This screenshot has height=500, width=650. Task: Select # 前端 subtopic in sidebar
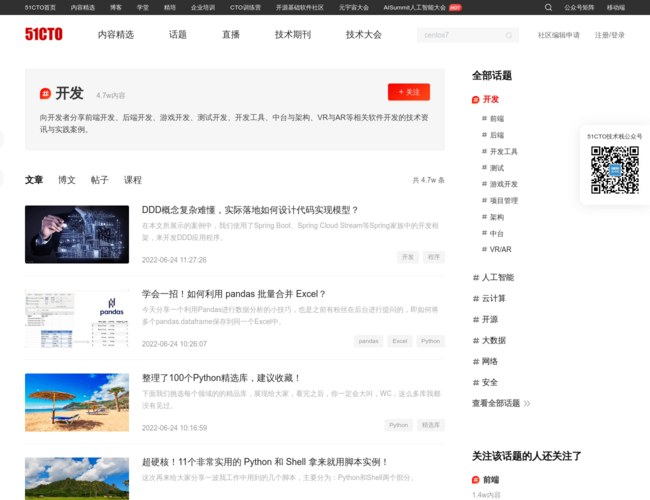[x=492, y=119]
